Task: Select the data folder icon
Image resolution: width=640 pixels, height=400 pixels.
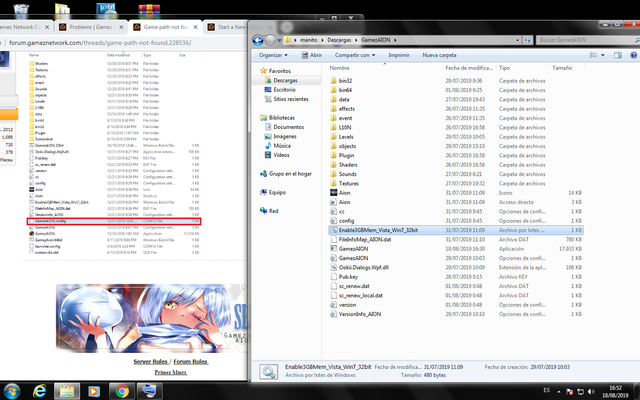Action: (x=333, y=99)
